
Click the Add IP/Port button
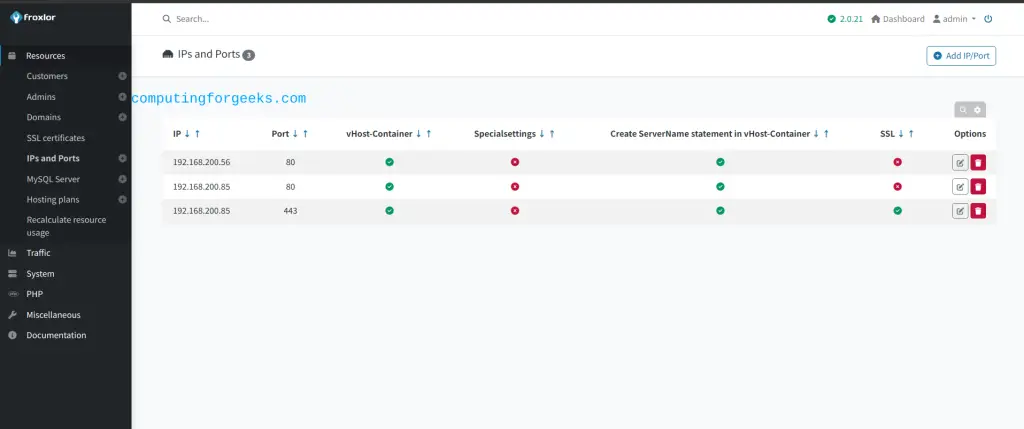point(961,56)
